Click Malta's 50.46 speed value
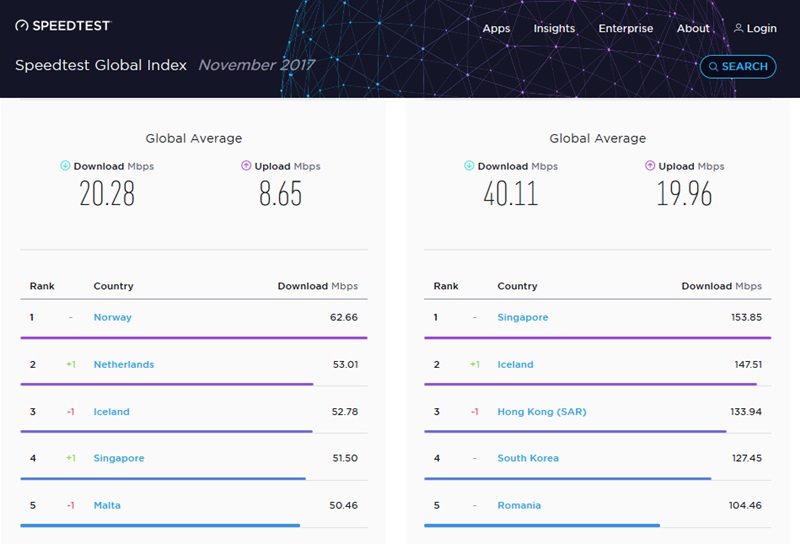Screen dimensions: 800x544 coord(343,505)
